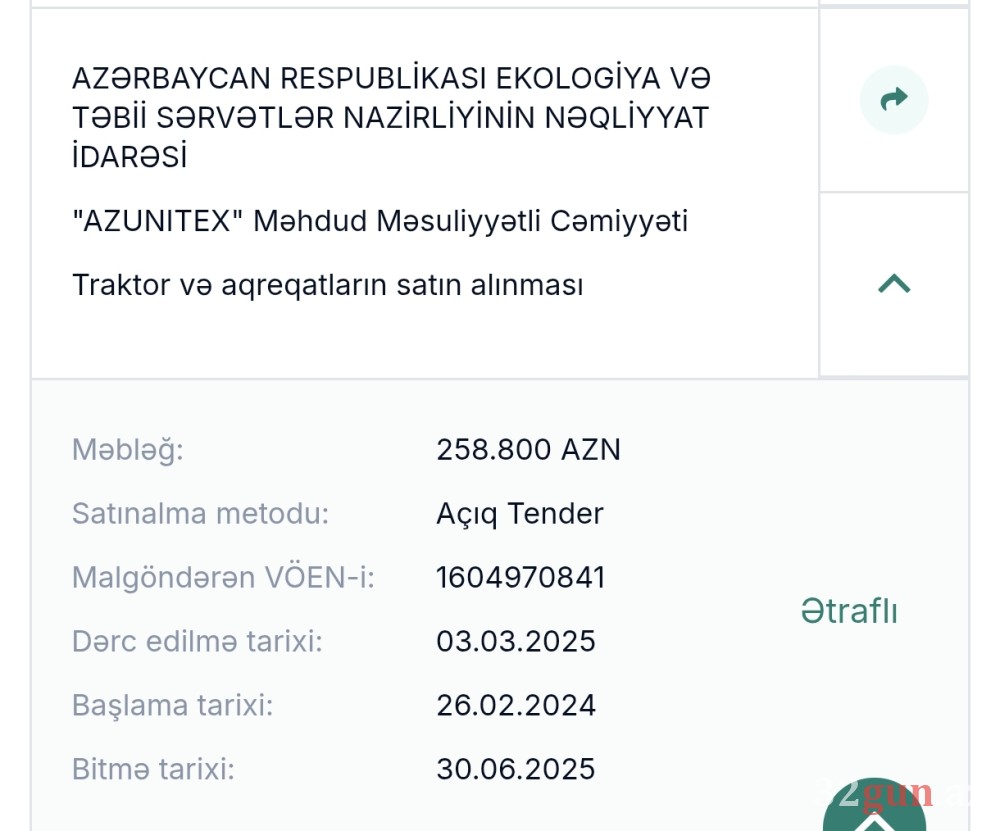
Task: Select the 258.800 AZN amount value
Action: 528,449
